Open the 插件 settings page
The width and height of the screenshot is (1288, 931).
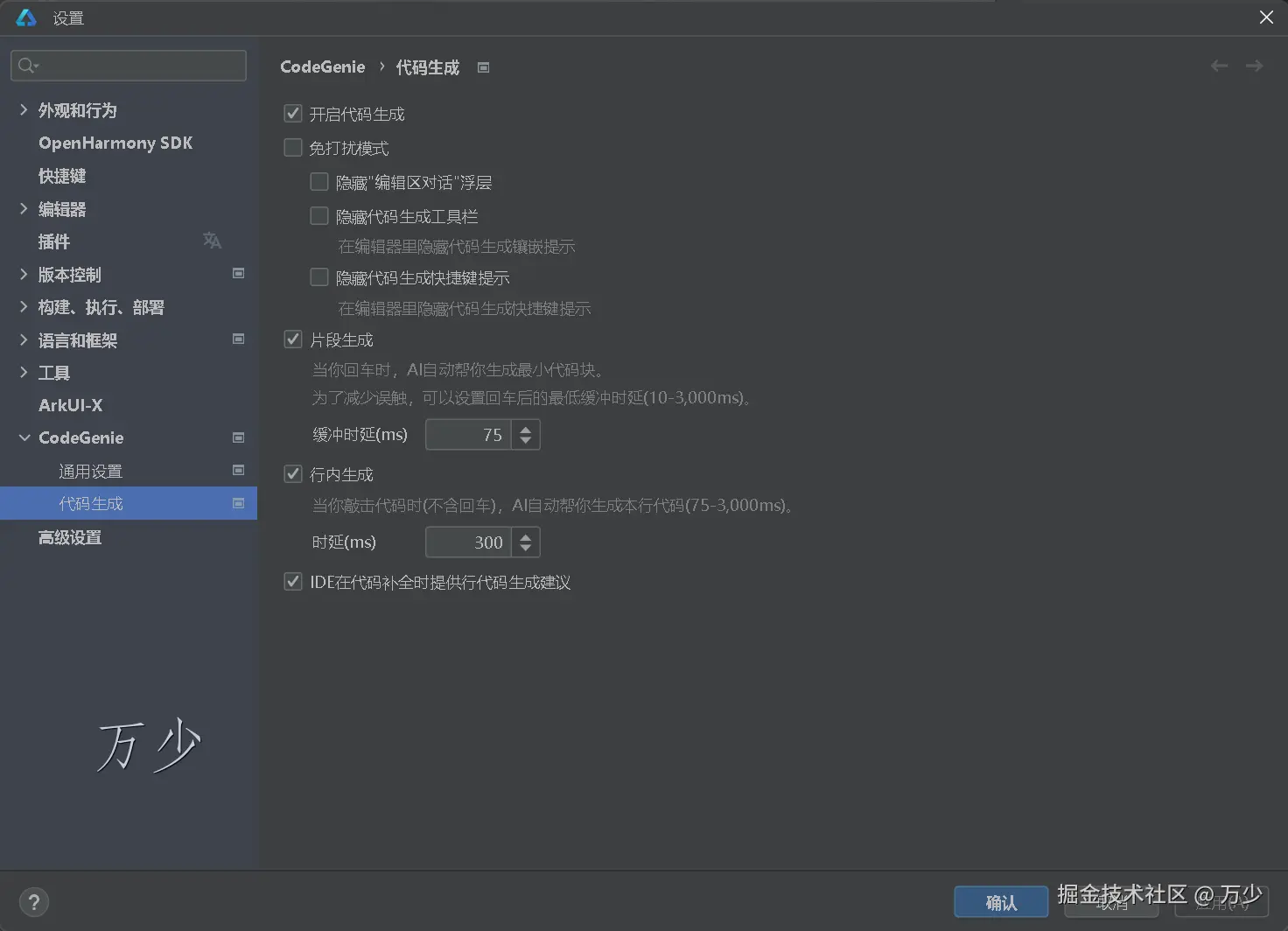[54, 241]
